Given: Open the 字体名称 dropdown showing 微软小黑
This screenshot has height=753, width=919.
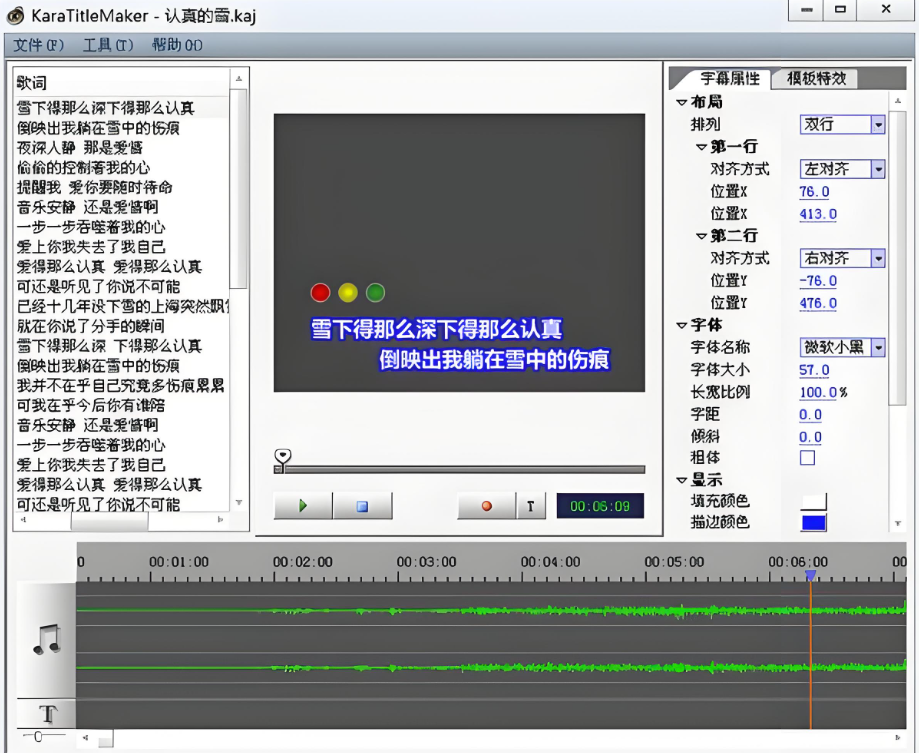Looking at the screenshot, I should point(842,347).
